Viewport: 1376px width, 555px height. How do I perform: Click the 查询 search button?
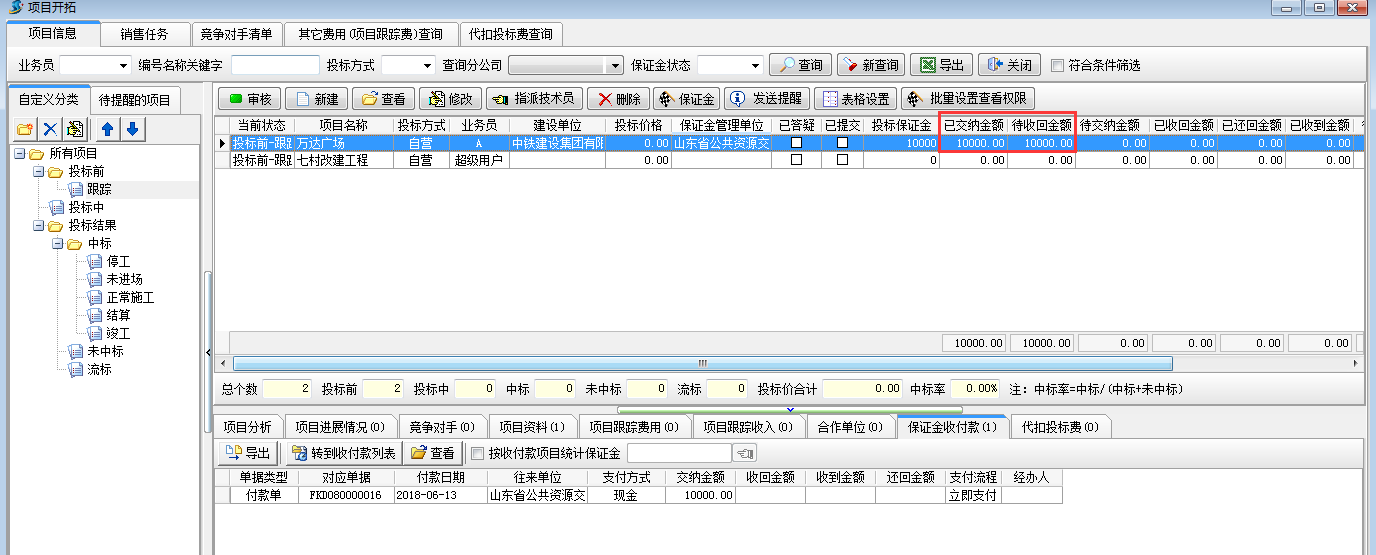coord(801,65)
